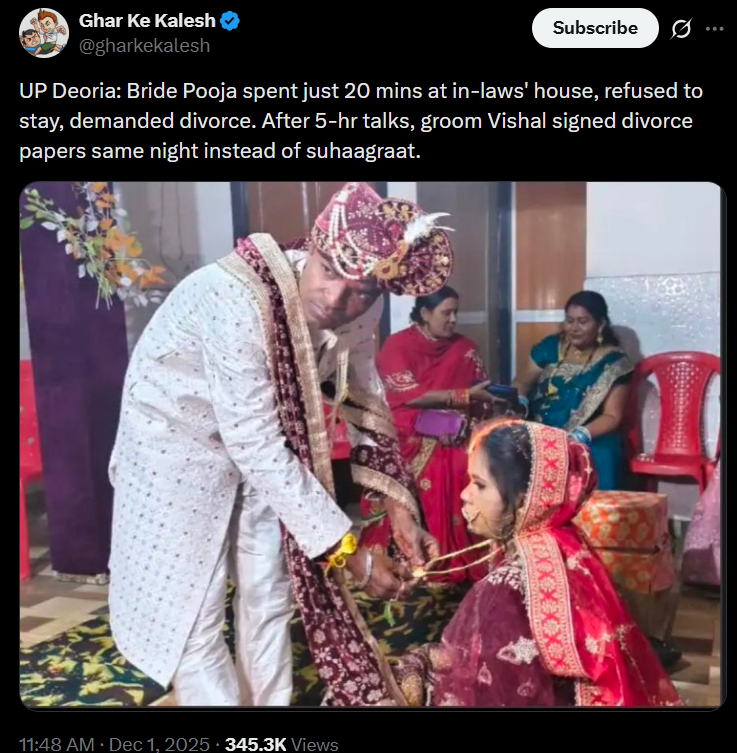The height and width of the screenshot is (753, 737).
Task: Open the Grok explain-post icon
Action: pyautogui.click(x=680, y=29)
